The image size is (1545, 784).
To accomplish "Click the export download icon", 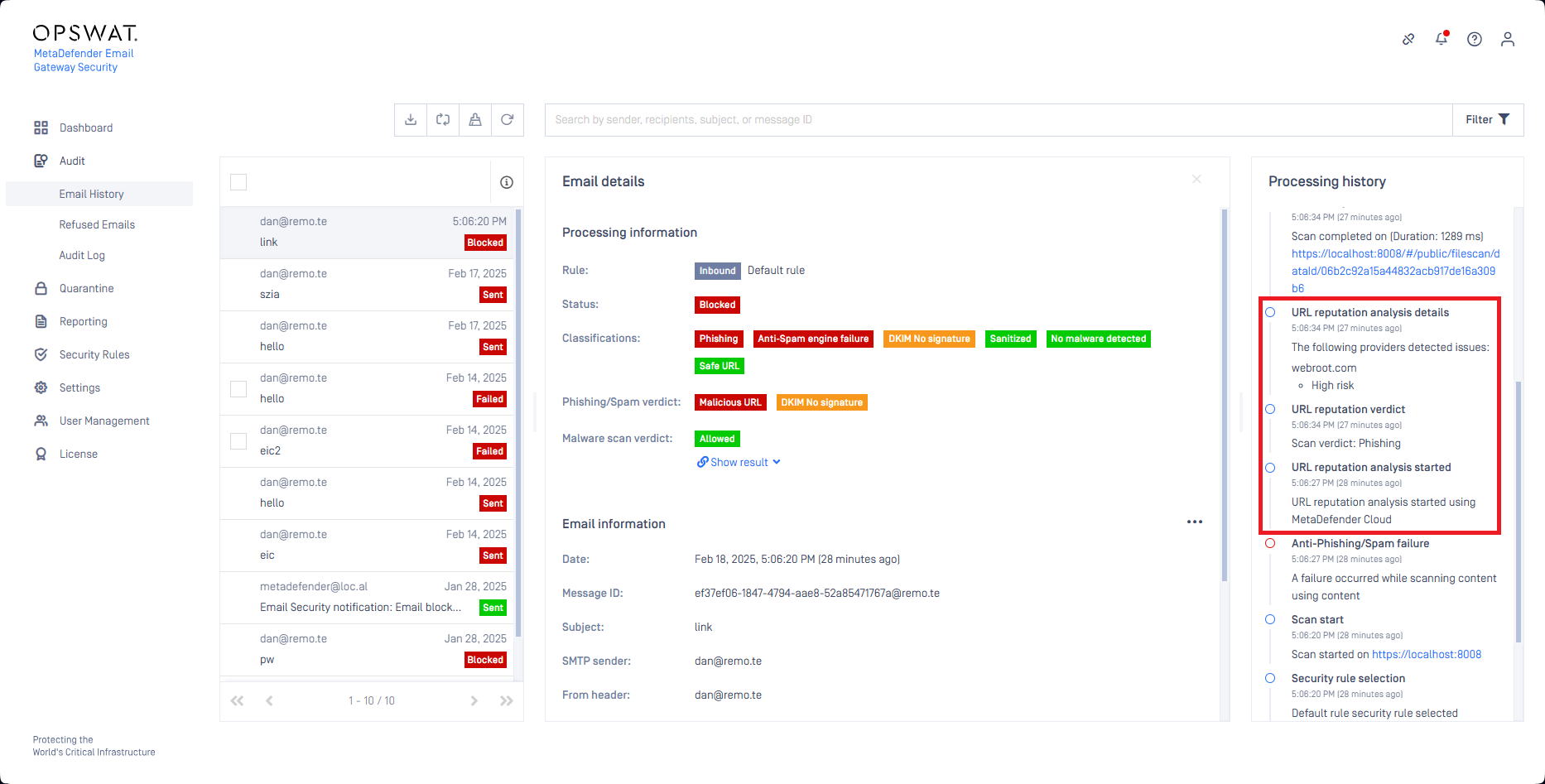I will point(411,120).
